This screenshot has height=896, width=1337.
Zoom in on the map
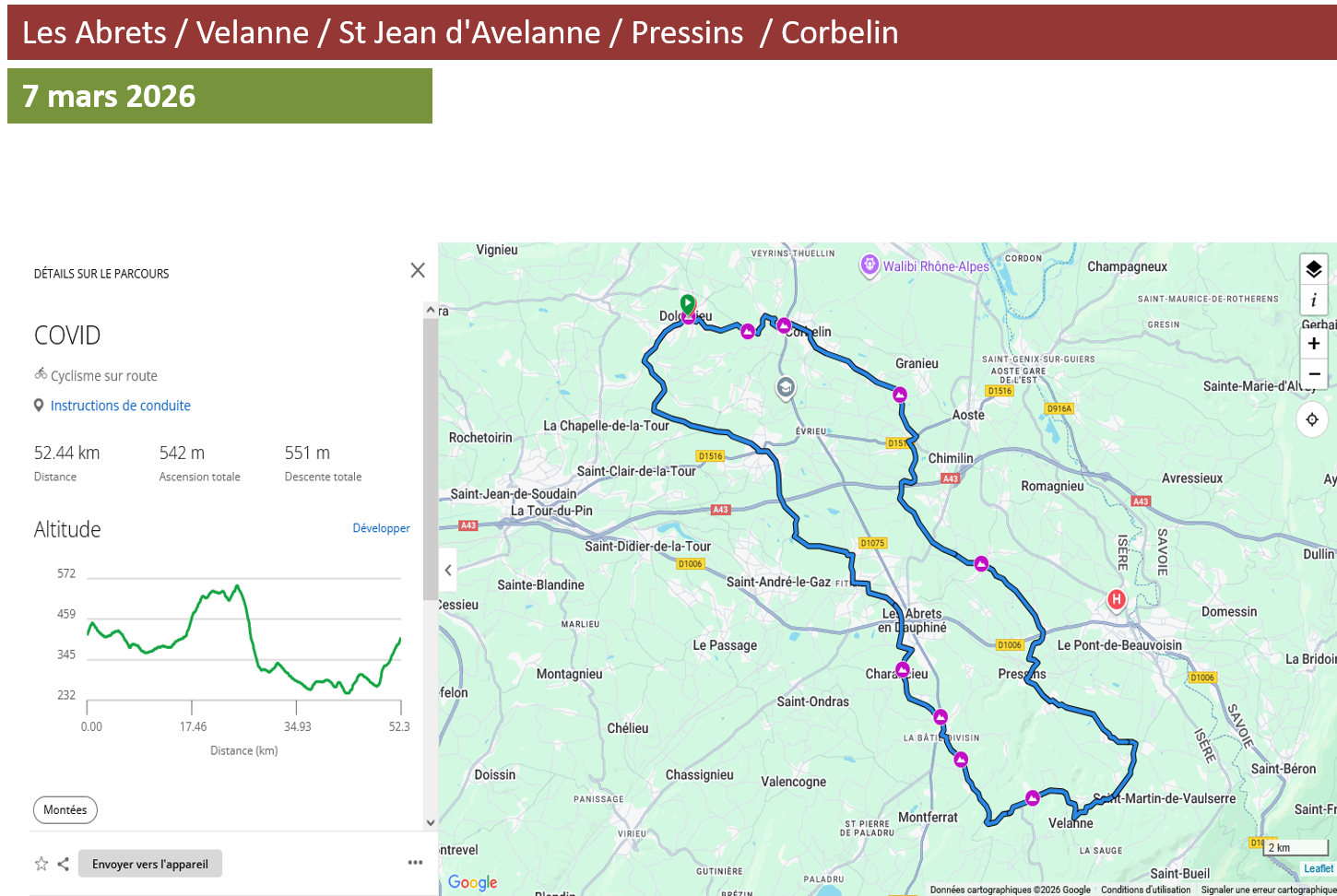(1313, 344)
